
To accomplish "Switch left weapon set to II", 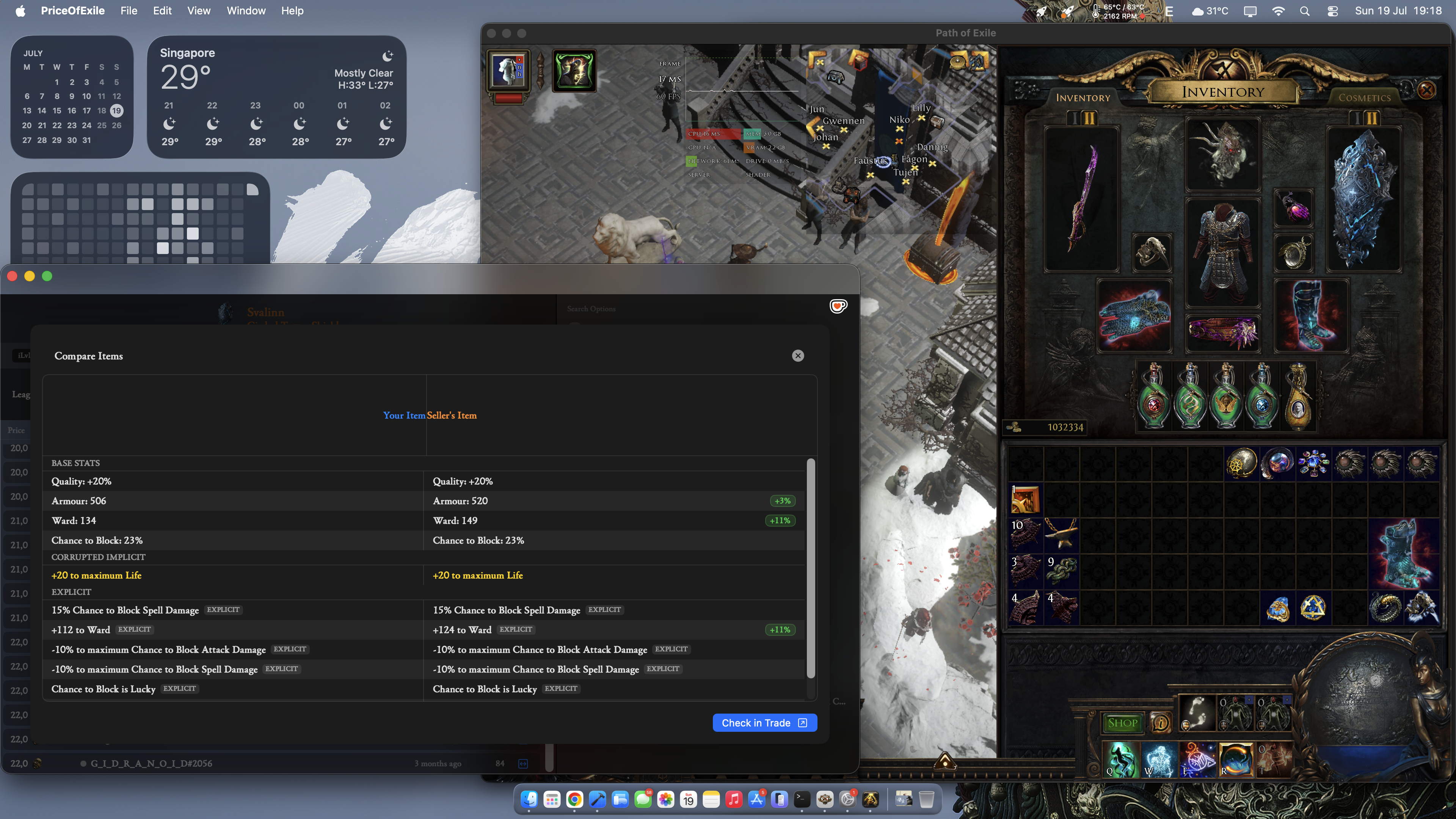I will point(1090,118).
